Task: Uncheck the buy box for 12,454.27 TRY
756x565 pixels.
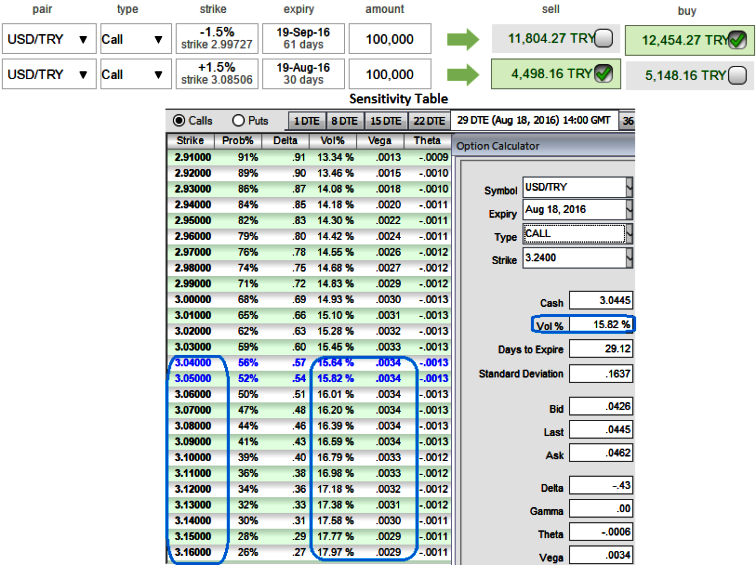Action: coord(737,41)
